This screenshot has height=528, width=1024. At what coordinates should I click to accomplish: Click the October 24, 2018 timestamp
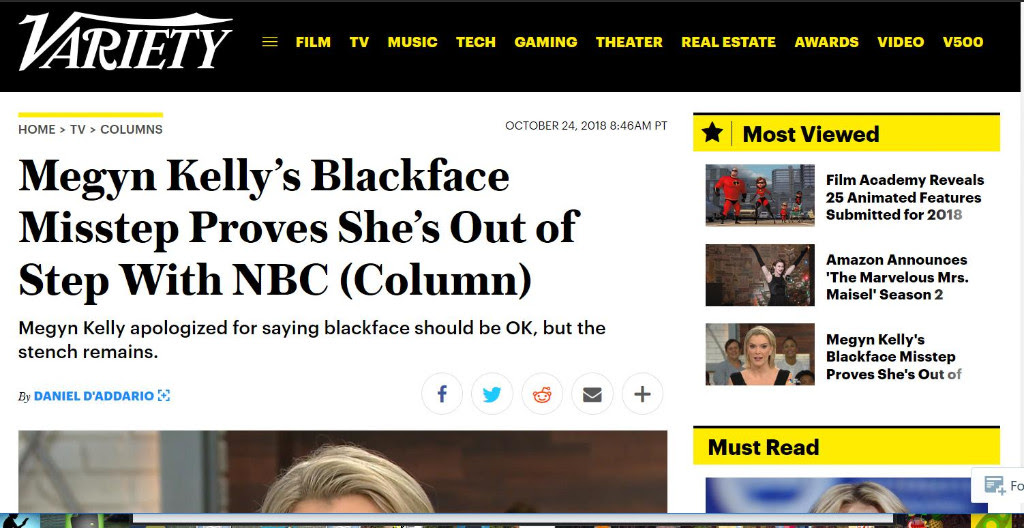point(586,125)
